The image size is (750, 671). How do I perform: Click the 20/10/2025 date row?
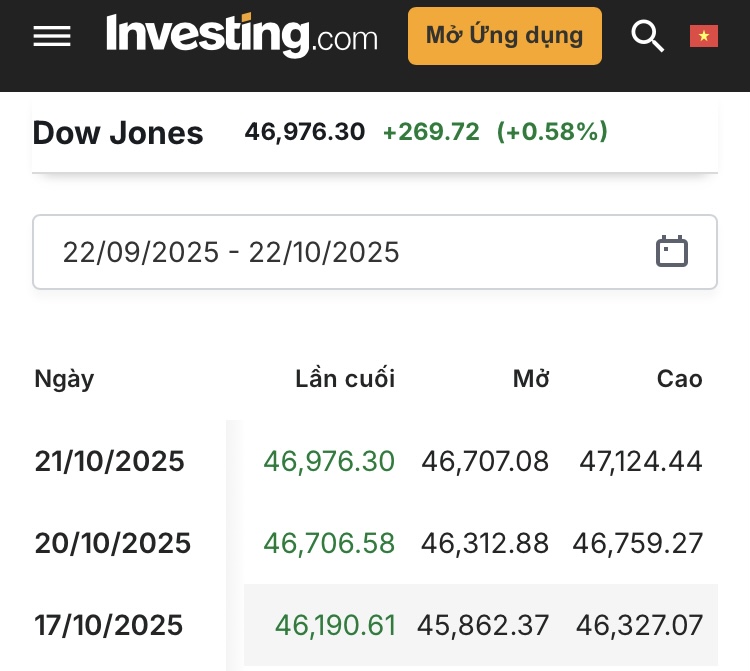coord(113,543)
